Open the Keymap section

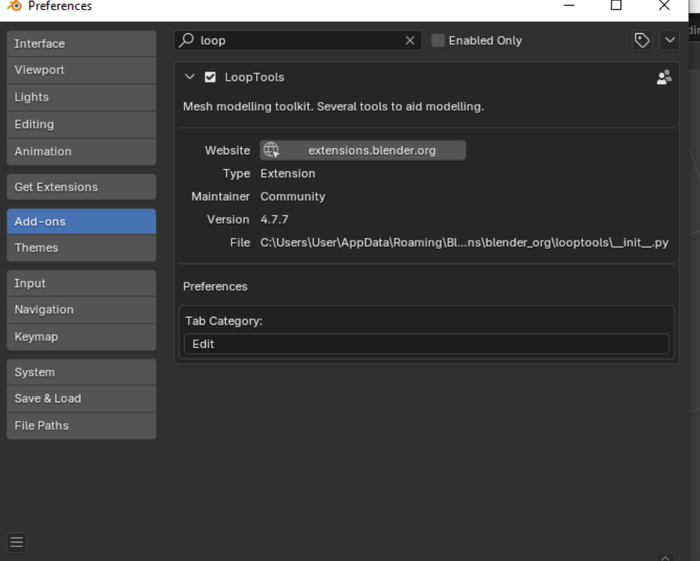81,337
